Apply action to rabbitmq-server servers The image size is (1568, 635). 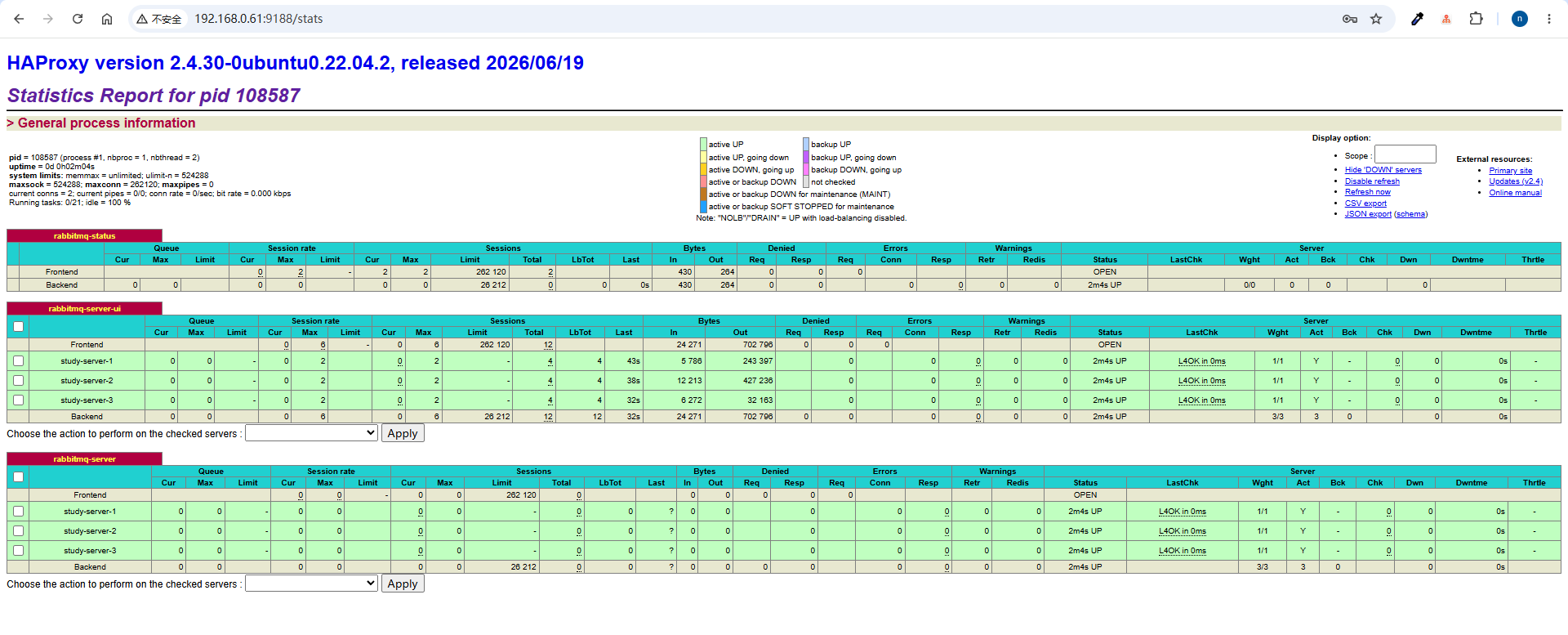[x=403, y=584]
